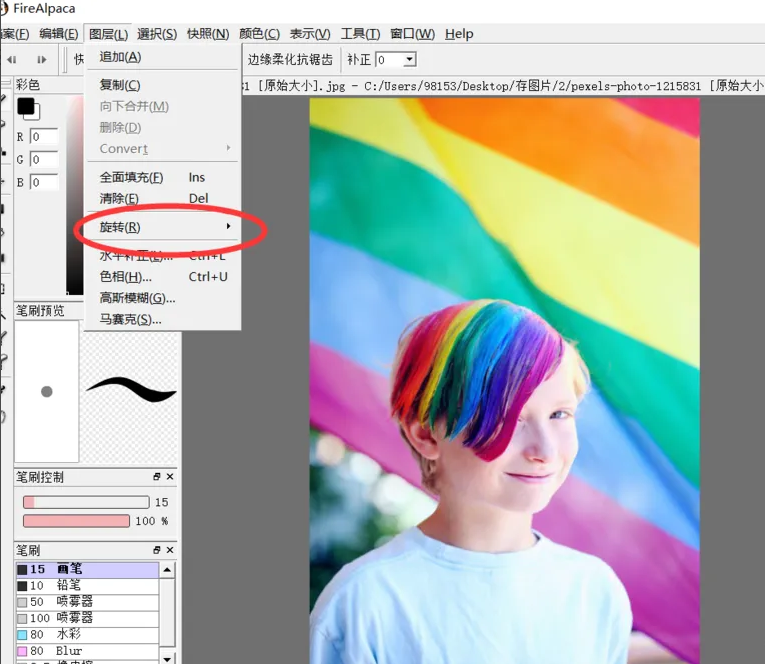Click the 彩色 panel title
The width and height of the screenshot is (765, 664).
(28, 85)
